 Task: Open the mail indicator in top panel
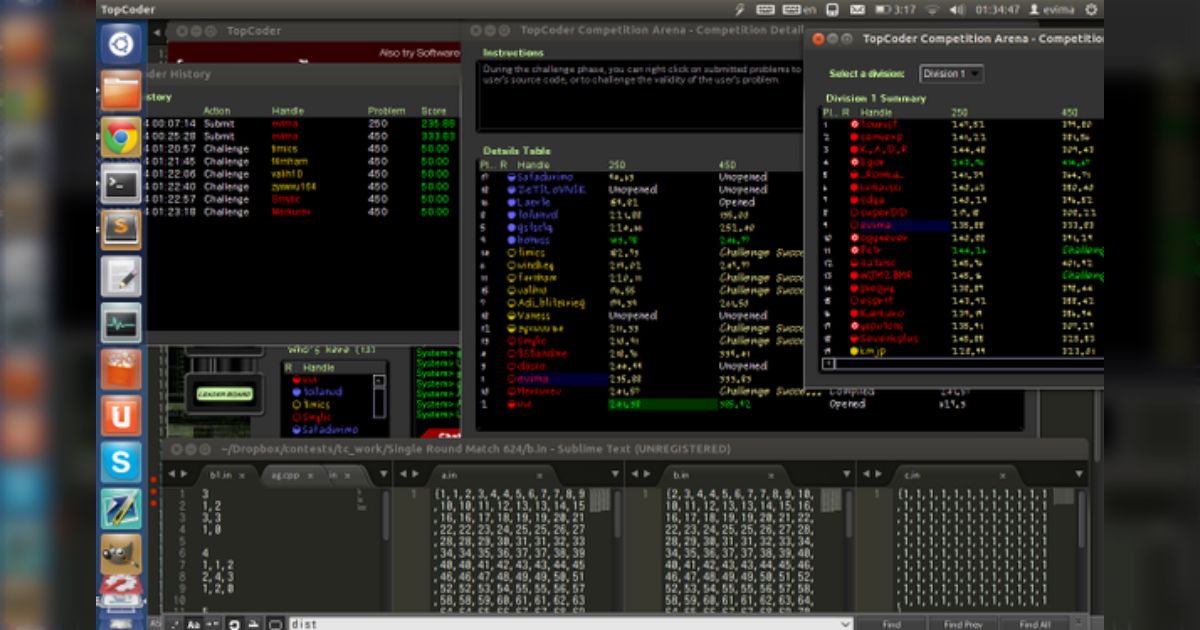858,10
